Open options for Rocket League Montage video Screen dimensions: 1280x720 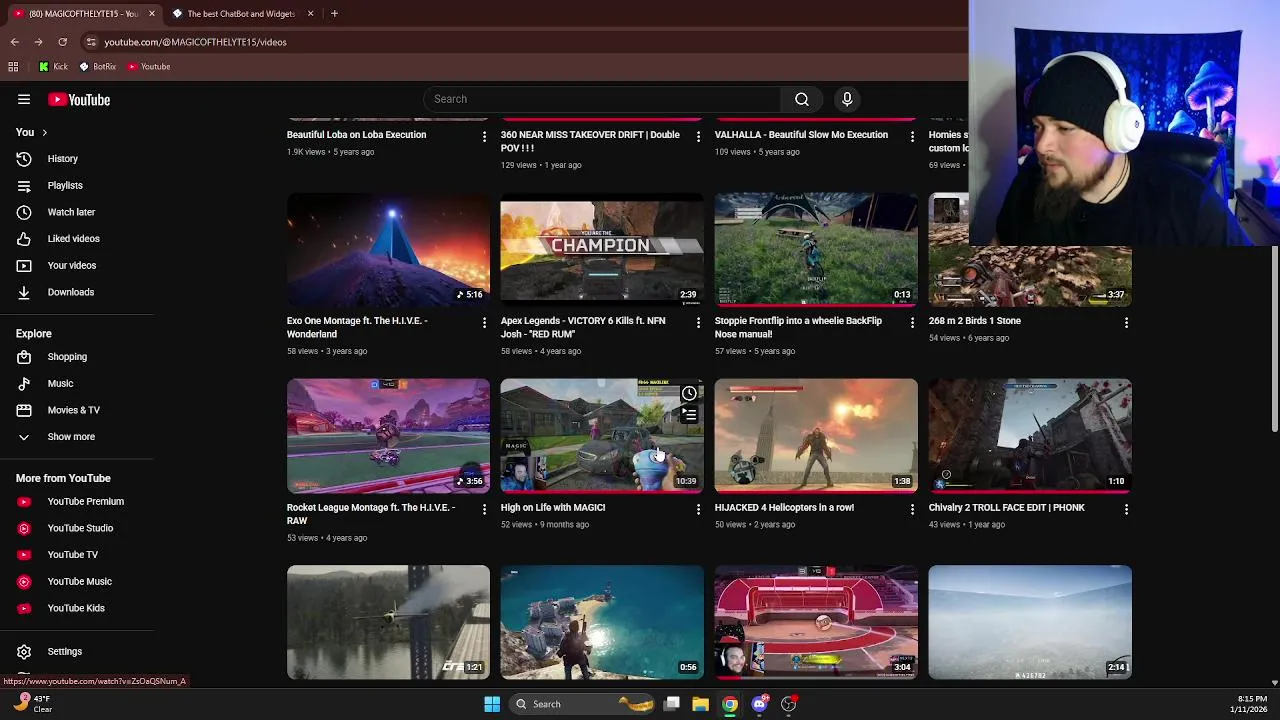pos(484,509)
